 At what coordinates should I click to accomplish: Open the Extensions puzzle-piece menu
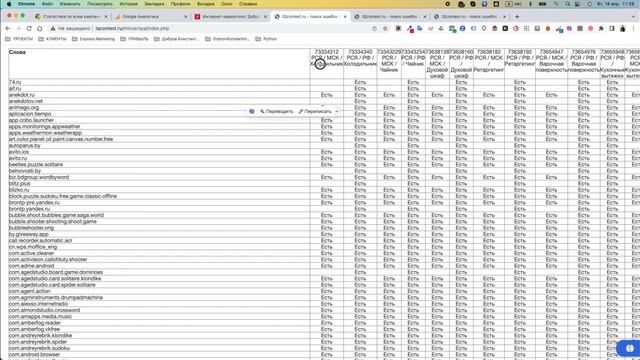(x=601, y=29)
